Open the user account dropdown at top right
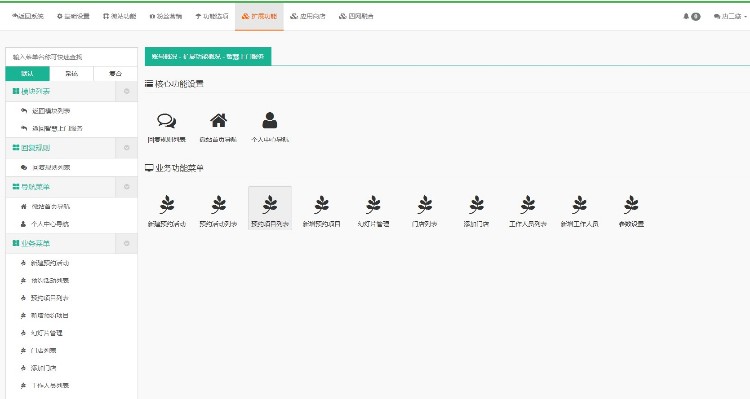 click(x=730, y=16)
